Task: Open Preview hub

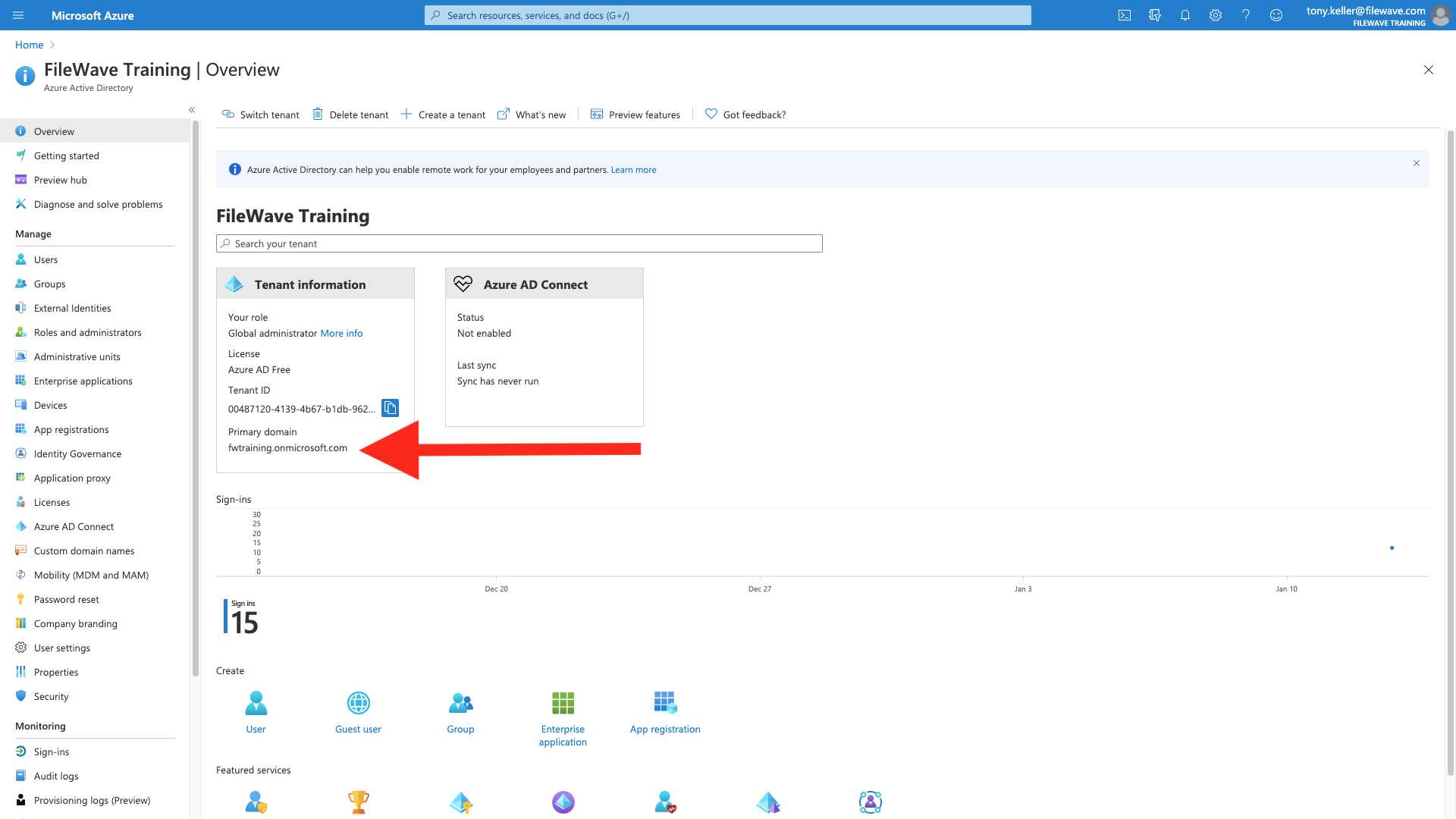Action: (x=95, y=180)
